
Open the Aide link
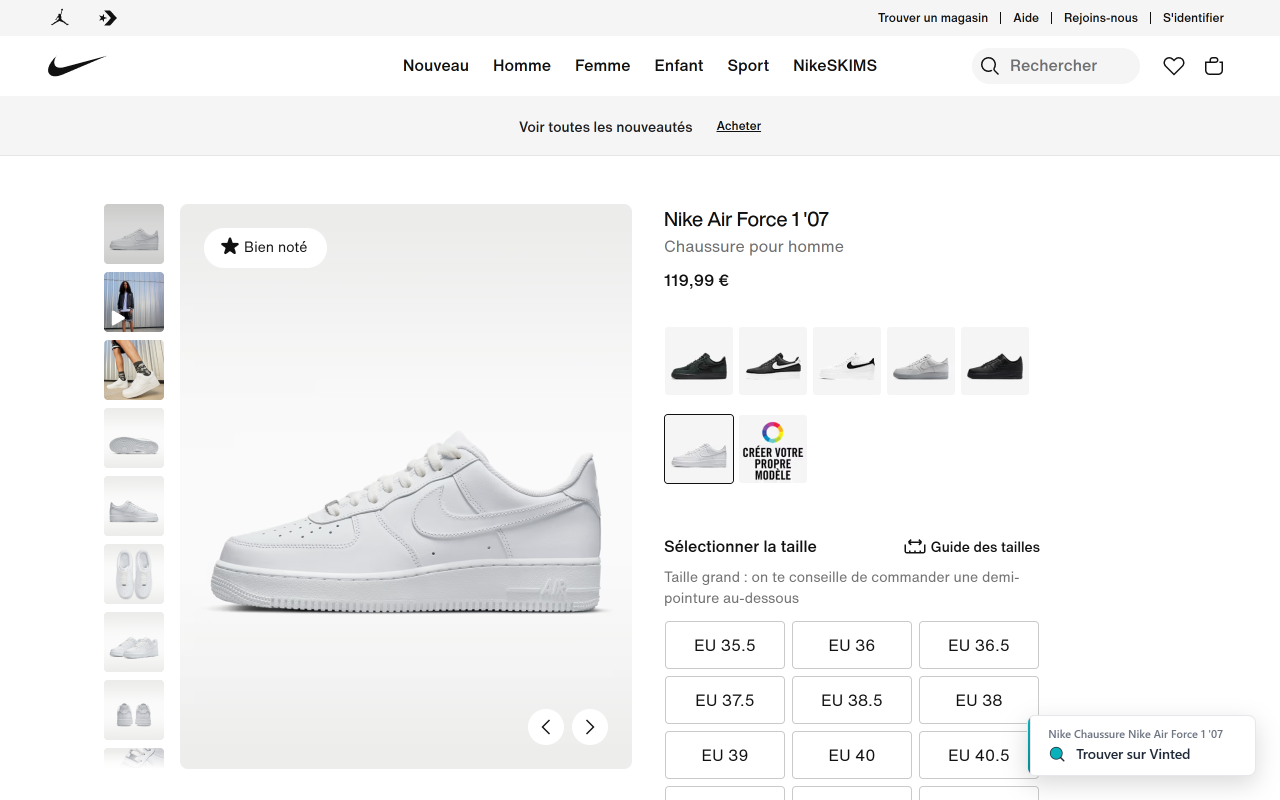coord(1026,18)
